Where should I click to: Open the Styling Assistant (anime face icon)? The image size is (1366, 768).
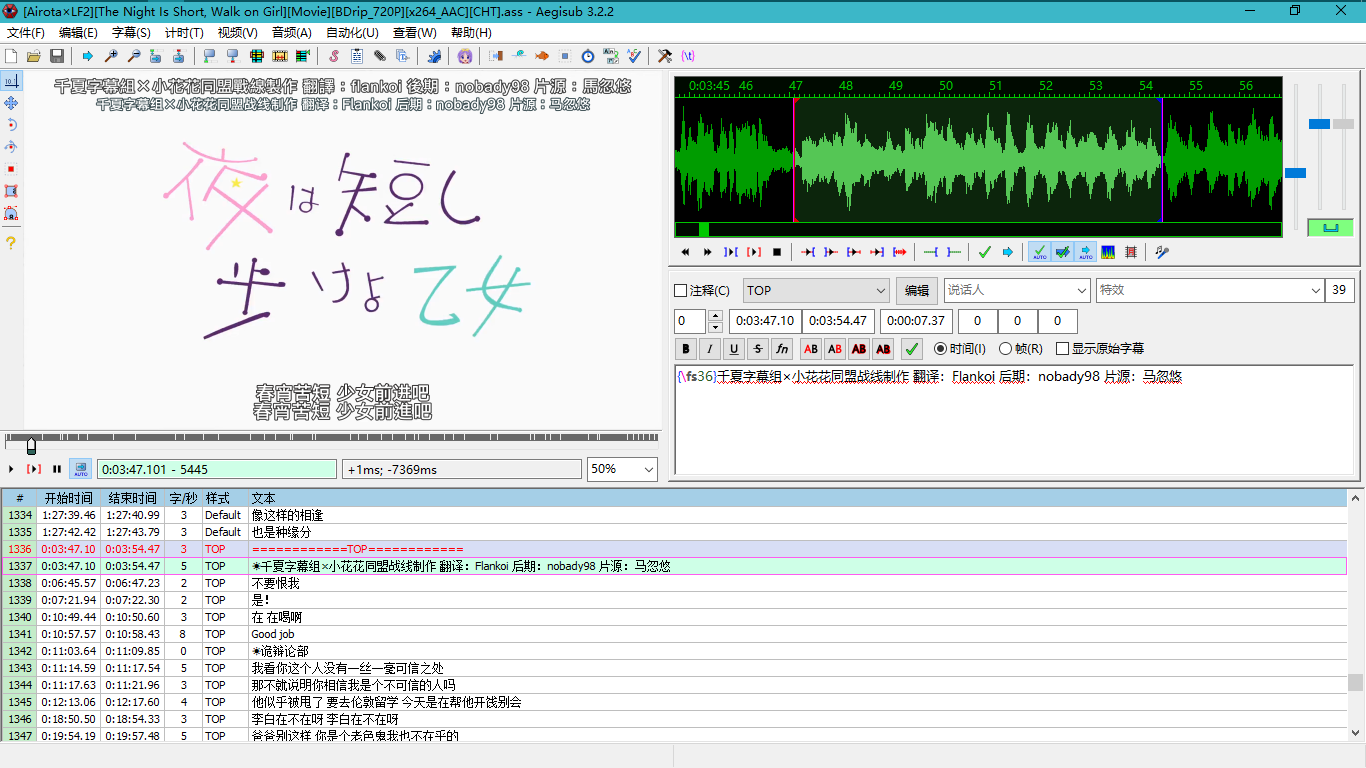coord(464,55)
